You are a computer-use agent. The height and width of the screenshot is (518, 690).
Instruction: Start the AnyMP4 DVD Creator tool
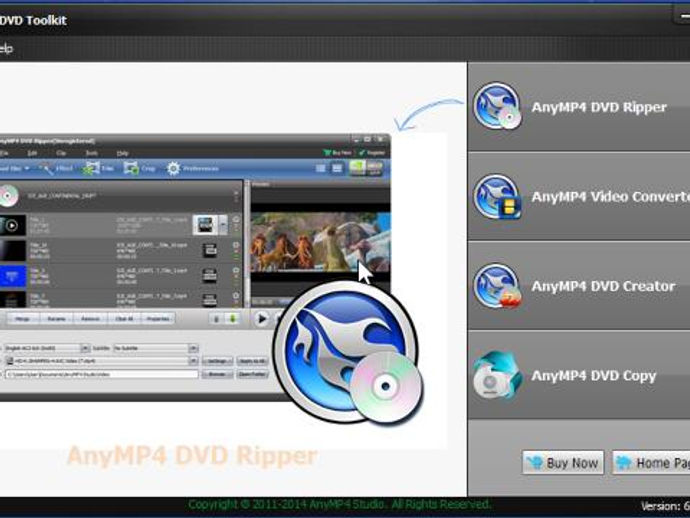click(x=579, y=286)
